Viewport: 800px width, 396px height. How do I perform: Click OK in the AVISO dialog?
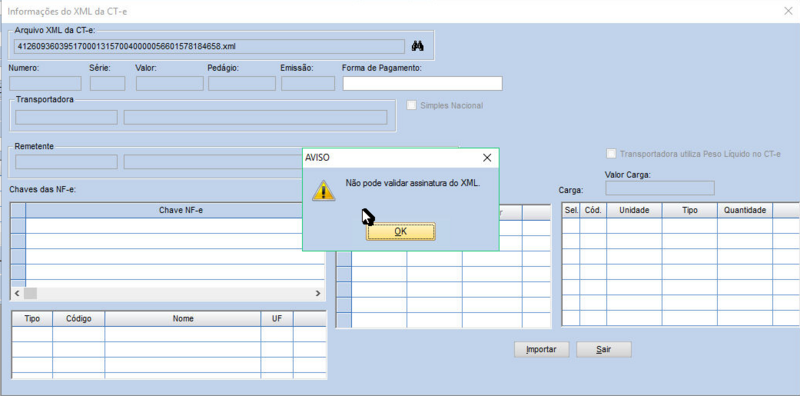[x=401, y=231]
